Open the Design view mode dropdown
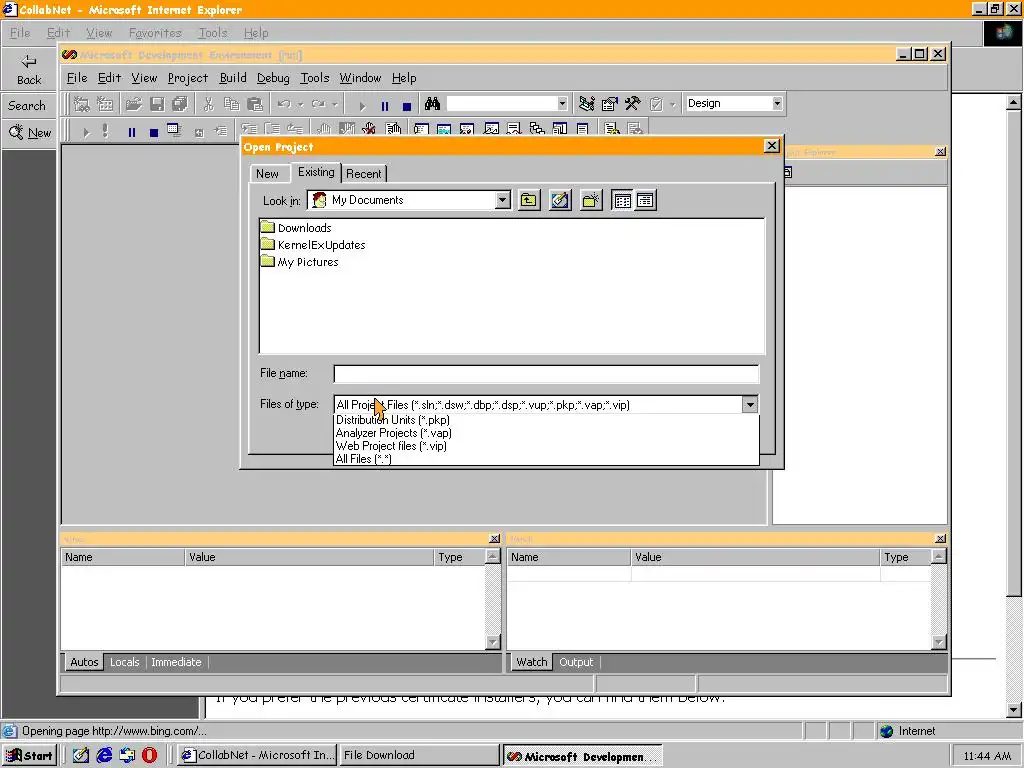The image size is (1024, 768). click(776, 103)
